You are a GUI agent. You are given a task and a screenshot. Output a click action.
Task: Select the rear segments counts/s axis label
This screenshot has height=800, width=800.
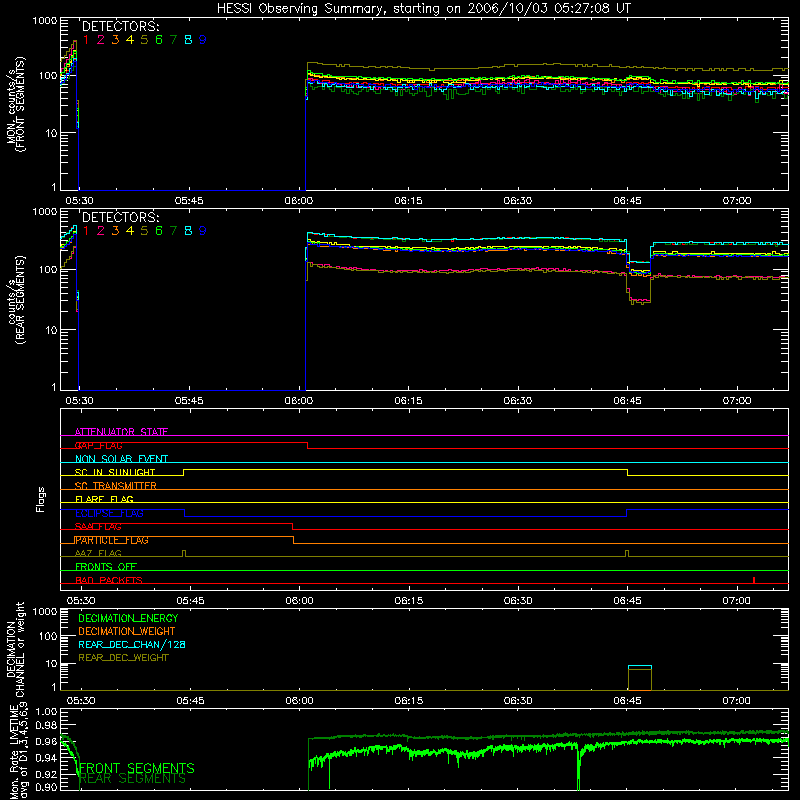tap(15, 300)
